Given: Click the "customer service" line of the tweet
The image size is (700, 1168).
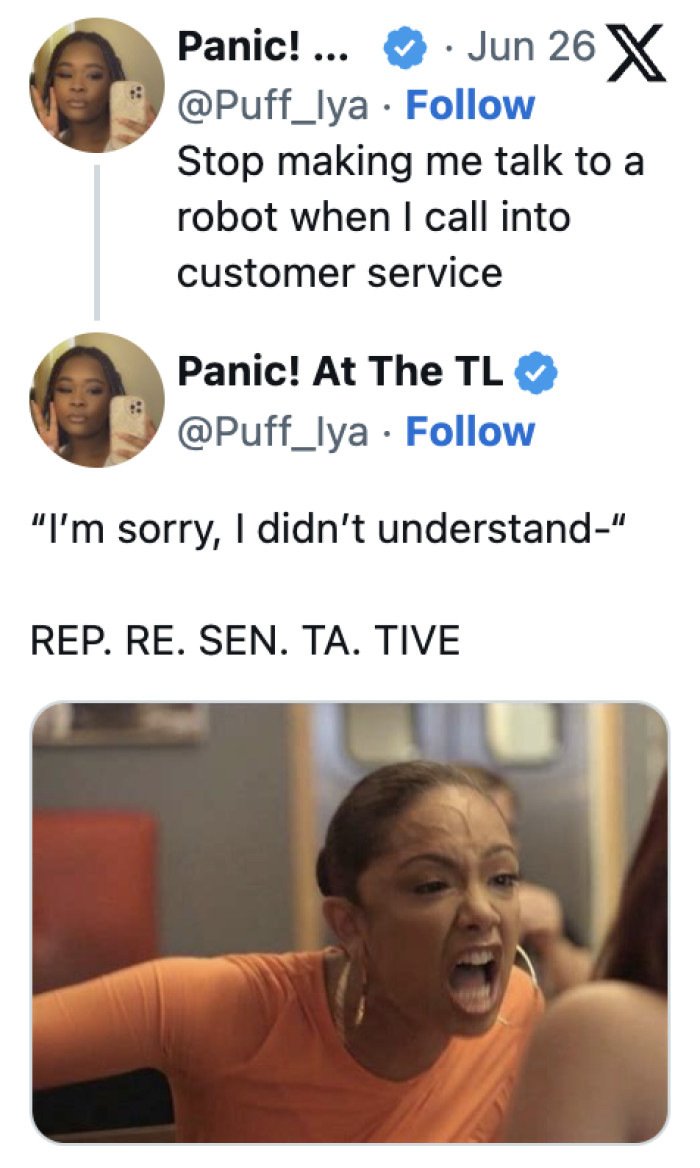Looking at the screenshot, I should click(x=340, y=273).
